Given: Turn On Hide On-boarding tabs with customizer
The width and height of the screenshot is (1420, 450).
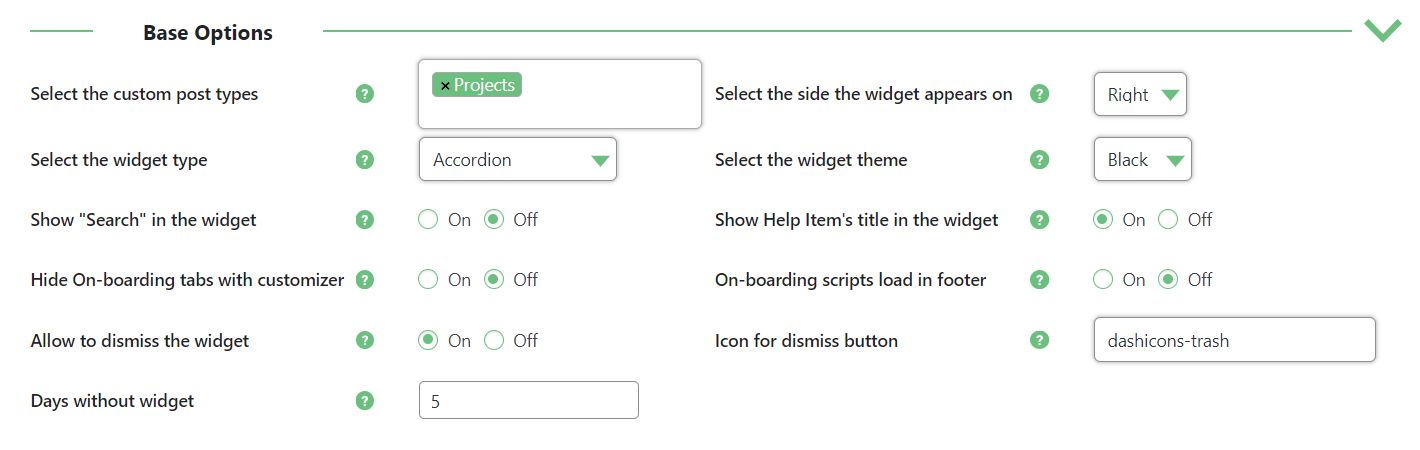Looking at the screenshot, I should (428, 280).
